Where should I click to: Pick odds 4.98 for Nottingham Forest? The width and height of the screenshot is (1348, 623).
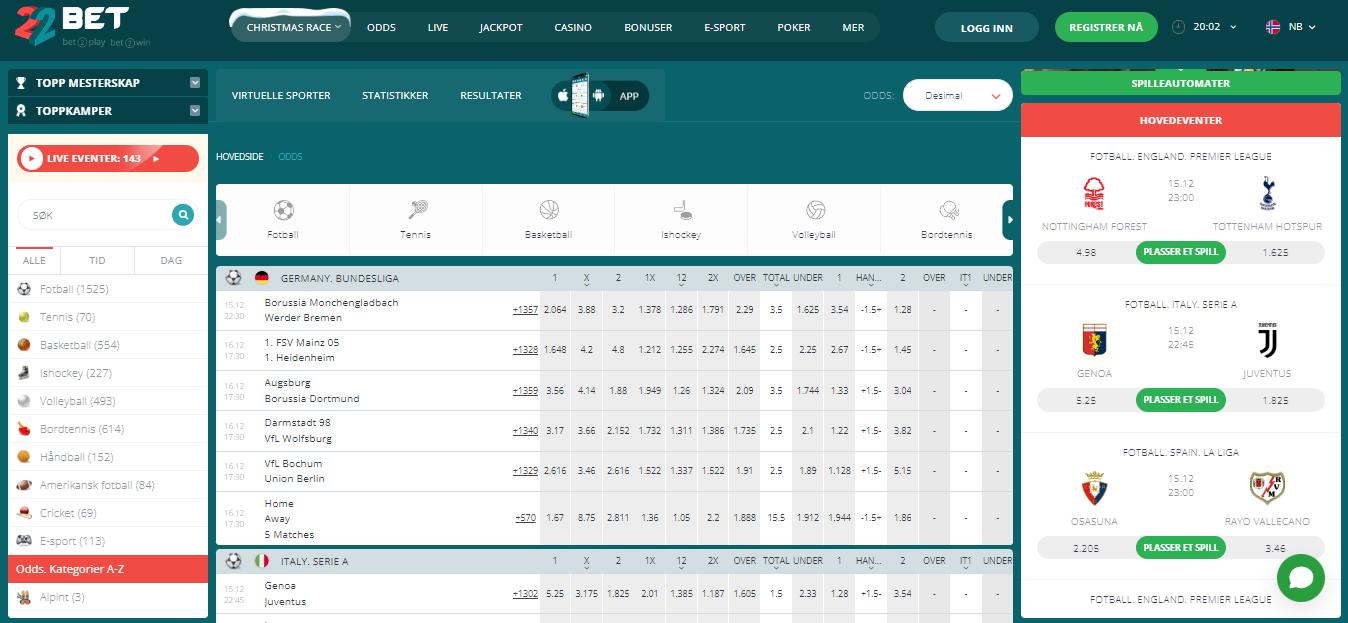coord(1086,252)
